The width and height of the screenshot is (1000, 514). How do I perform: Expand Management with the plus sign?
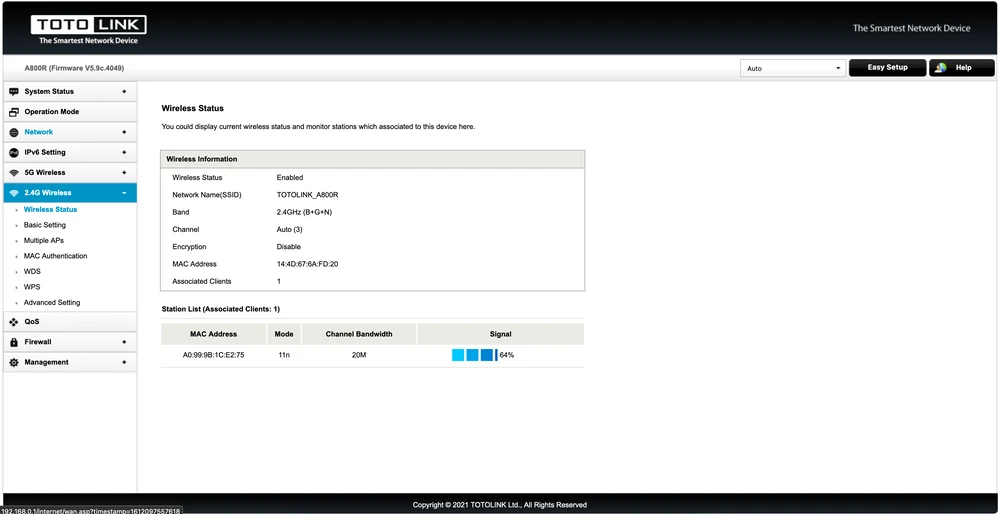pos(124,362)
